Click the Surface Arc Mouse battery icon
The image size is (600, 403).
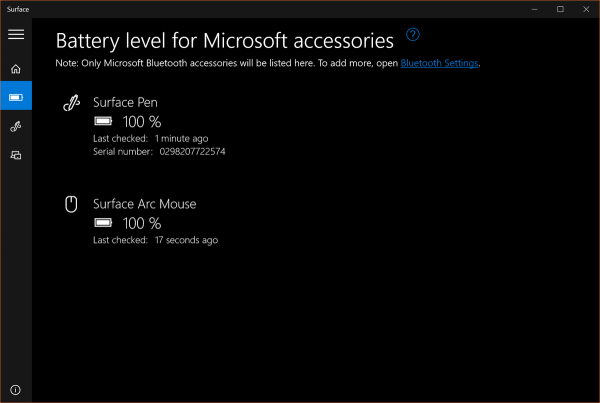[x=103, y=223]
